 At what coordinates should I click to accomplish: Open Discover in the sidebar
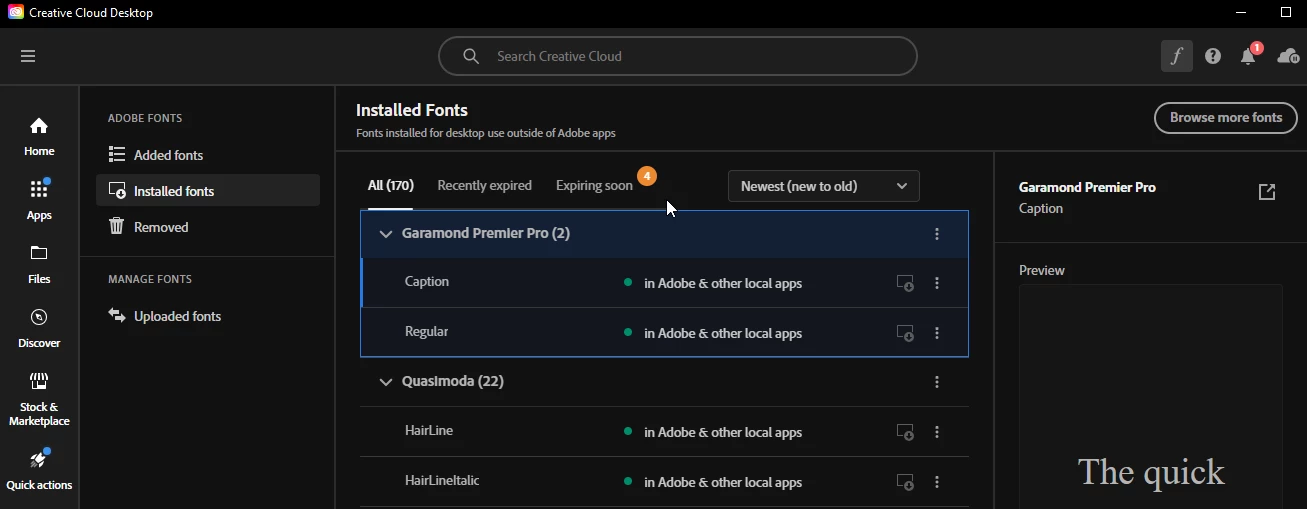[x=39, y=328]
